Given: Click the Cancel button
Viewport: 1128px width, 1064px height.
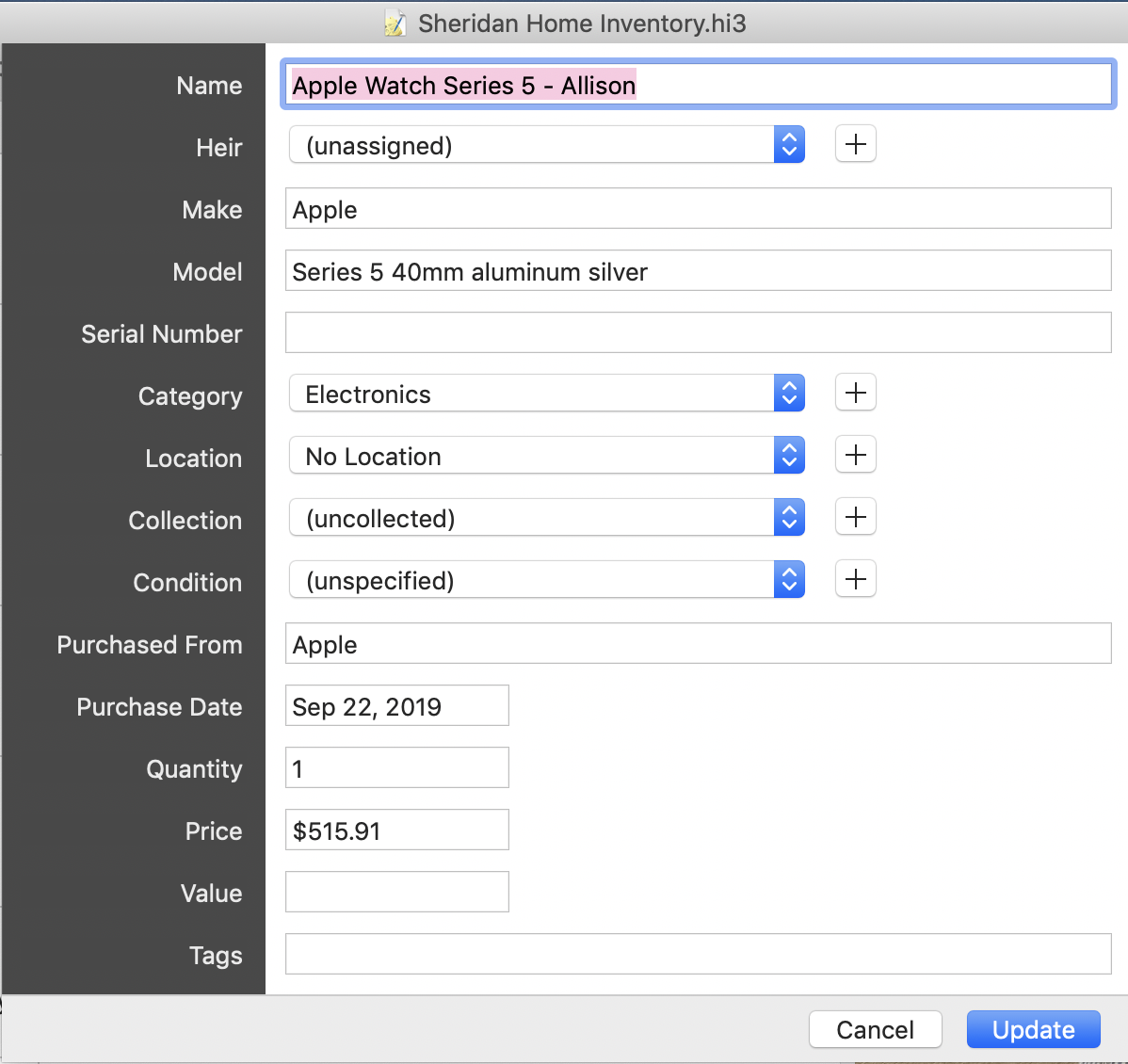Looking at the screenshot, I should 875,1029.
